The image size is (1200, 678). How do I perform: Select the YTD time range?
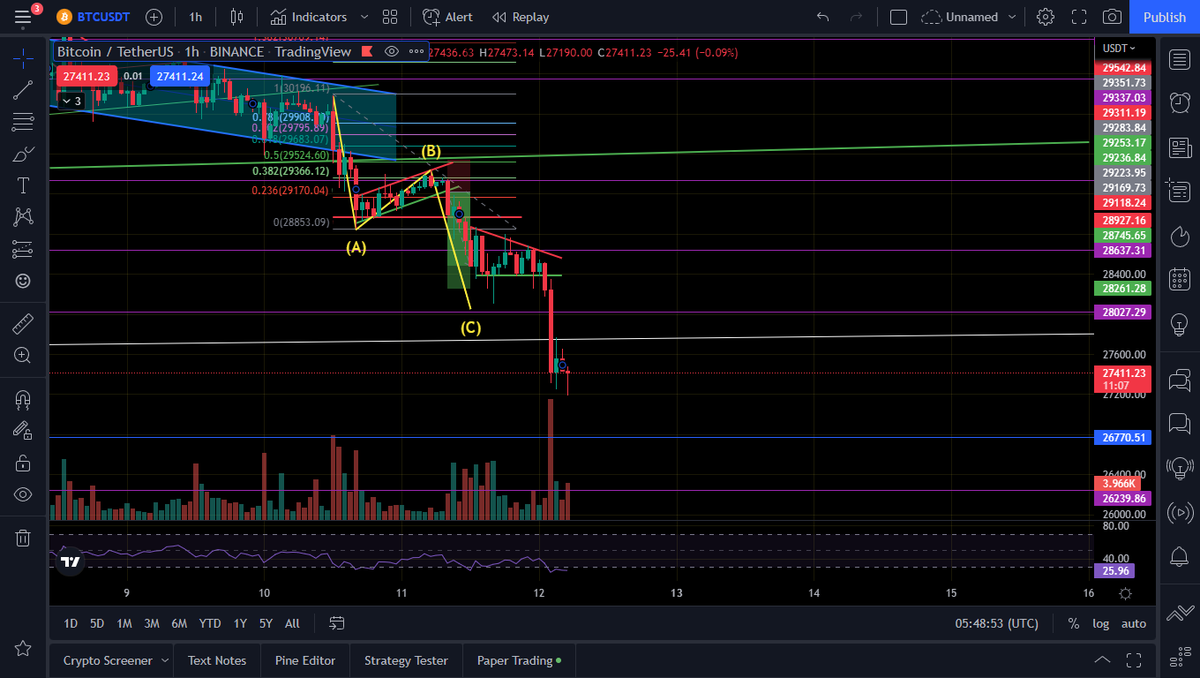(210, 623)
